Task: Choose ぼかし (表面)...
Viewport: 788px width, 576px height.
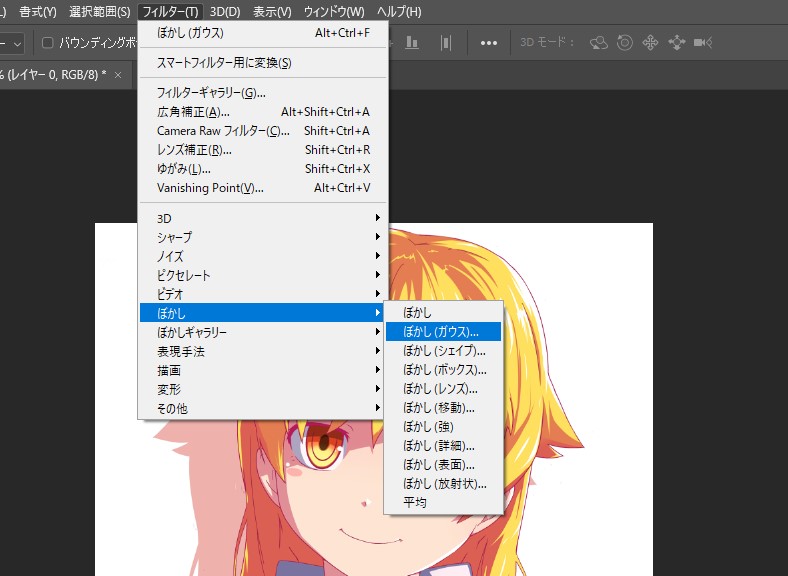Action: click(x=443, y=465)
